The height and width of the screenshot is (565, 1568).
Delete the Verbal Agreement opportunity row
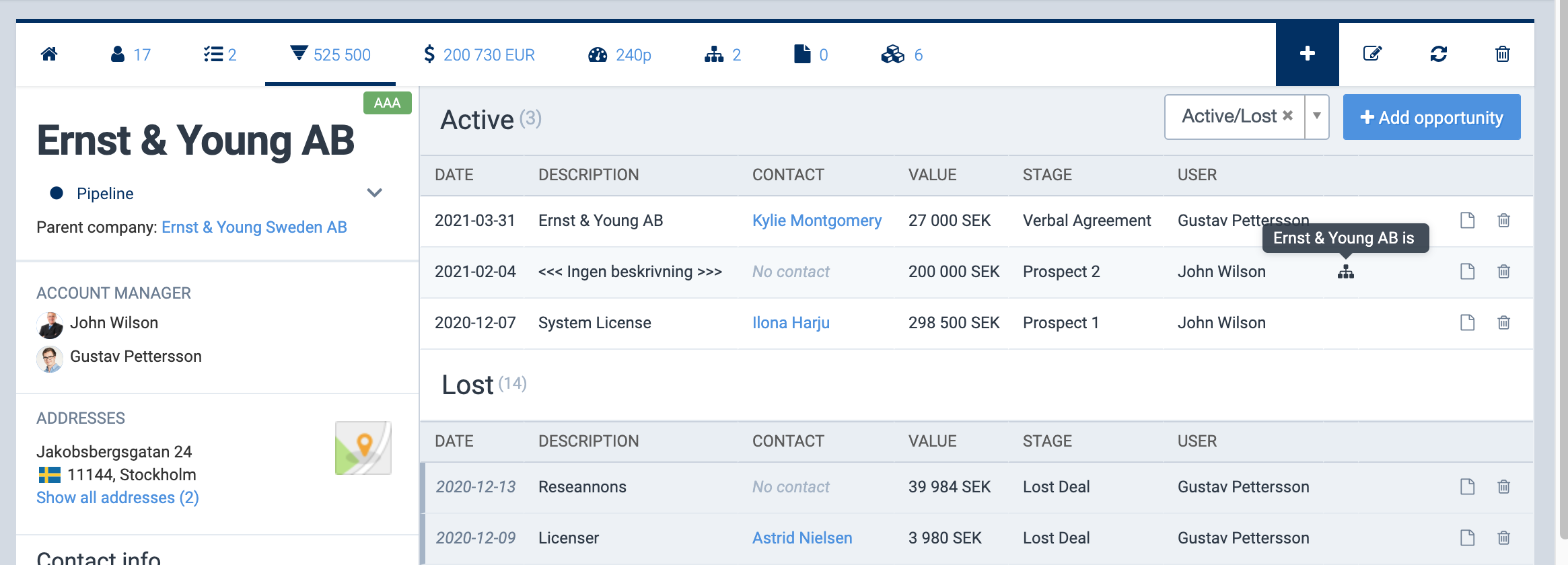1504,221
